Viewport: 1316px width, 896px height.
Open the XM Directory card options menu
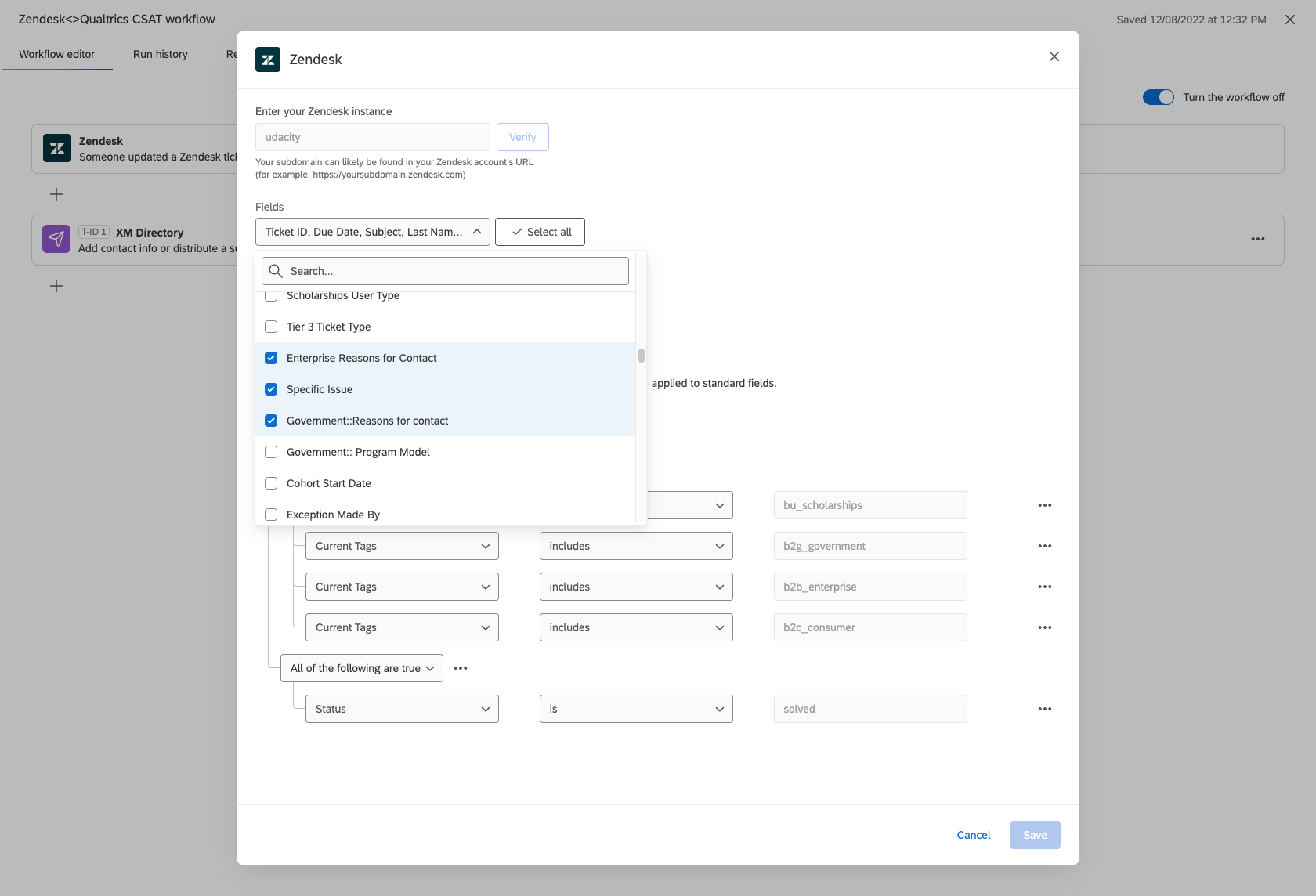(1258, 239)
